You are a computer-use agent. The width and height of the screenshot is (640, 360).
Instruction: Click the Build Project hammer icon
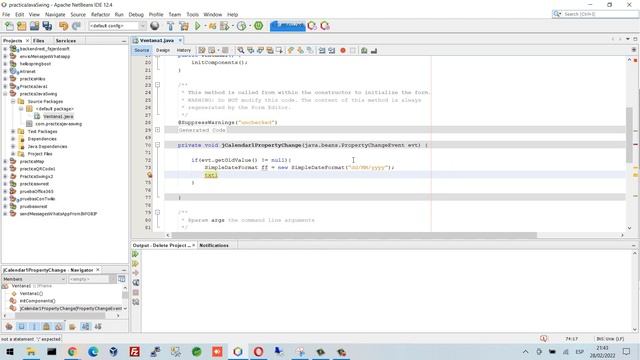[171, 26]
